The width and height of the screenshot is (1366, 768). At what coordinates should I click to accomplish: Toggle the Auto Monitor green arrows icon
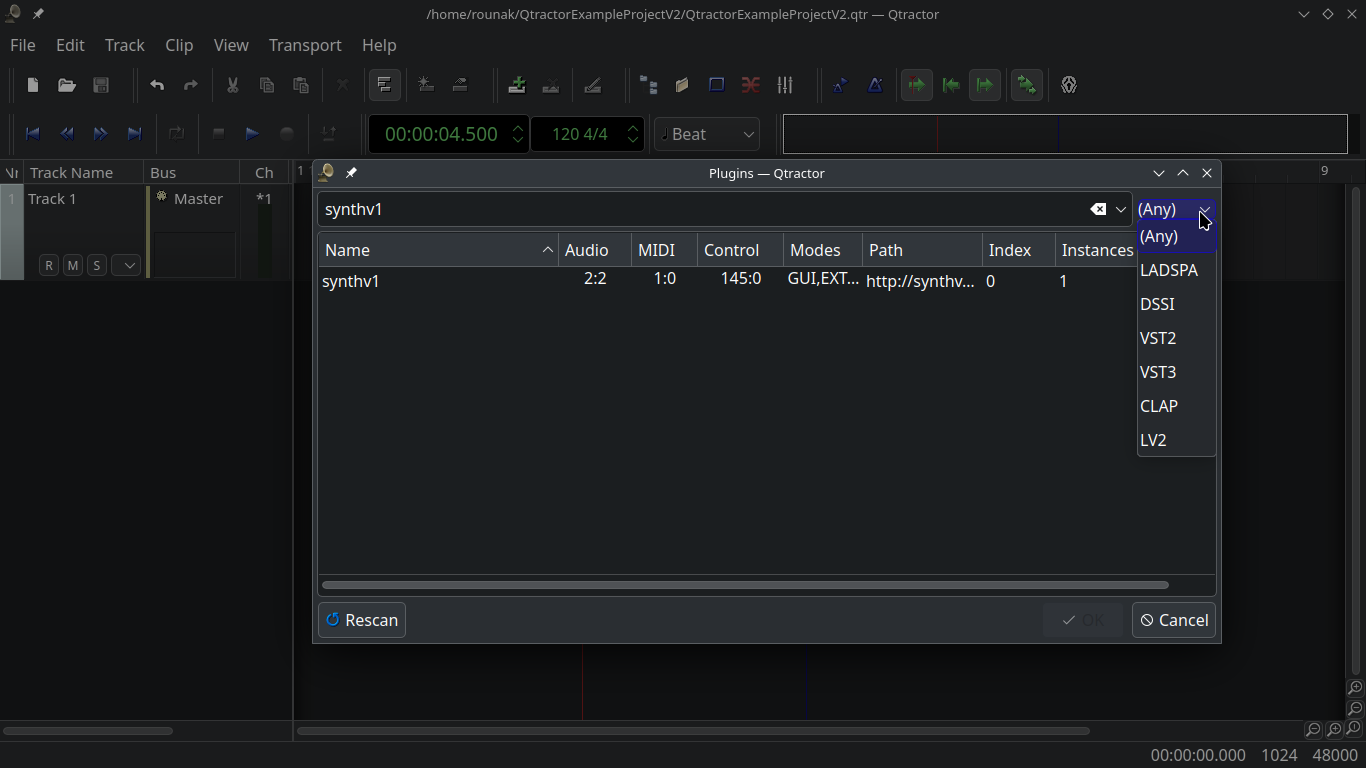click(1026, 85)
